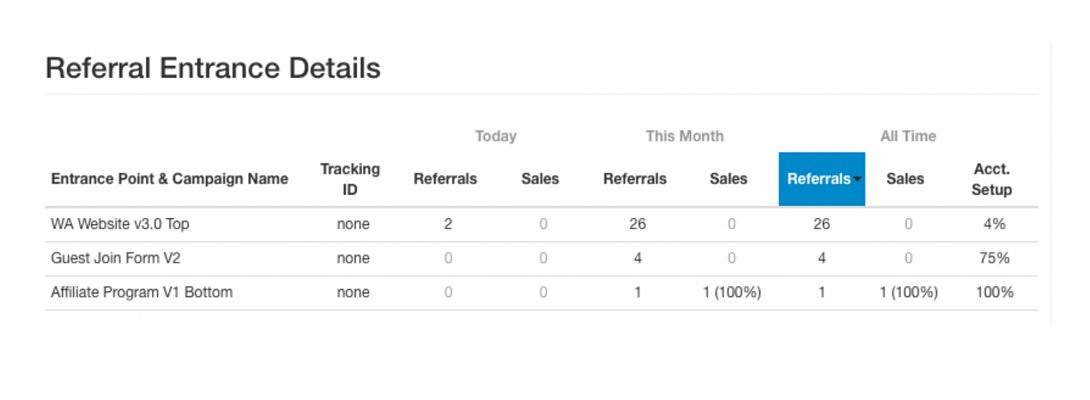1090x400 pixels.
Task: Click the 4% Acct. Setup value
Action: coord(994,224)
